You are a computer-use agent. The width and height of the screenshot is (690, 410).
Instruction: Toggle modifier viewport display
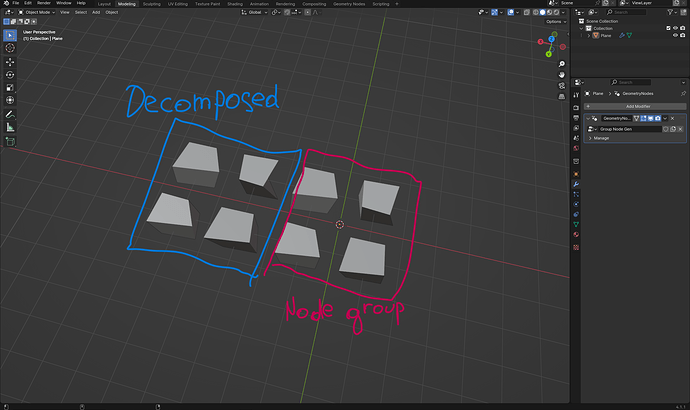click(x=650, y=118)
